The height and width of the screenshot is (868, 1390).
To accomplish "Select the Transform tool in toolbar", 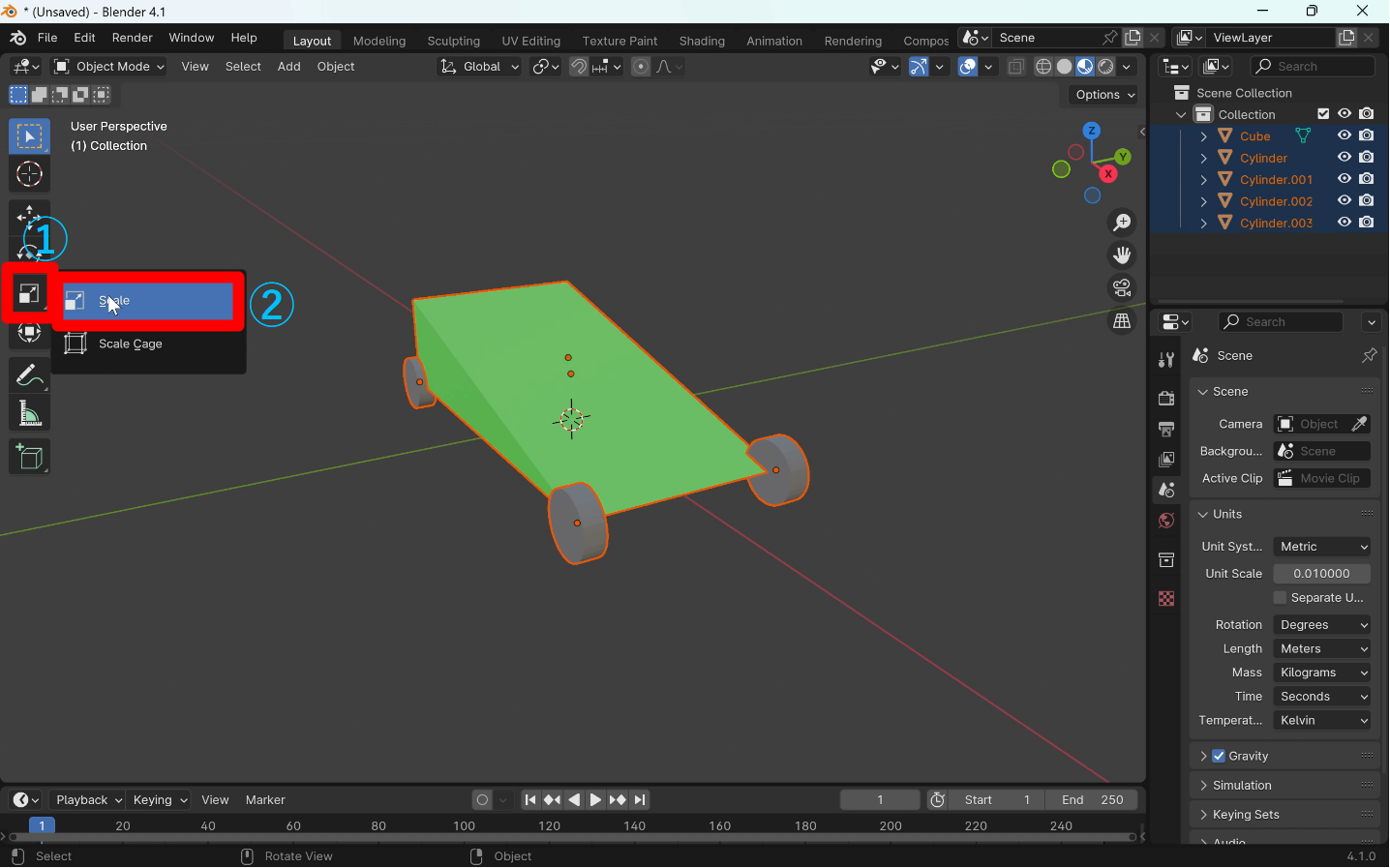I will (x=29, y=333).
